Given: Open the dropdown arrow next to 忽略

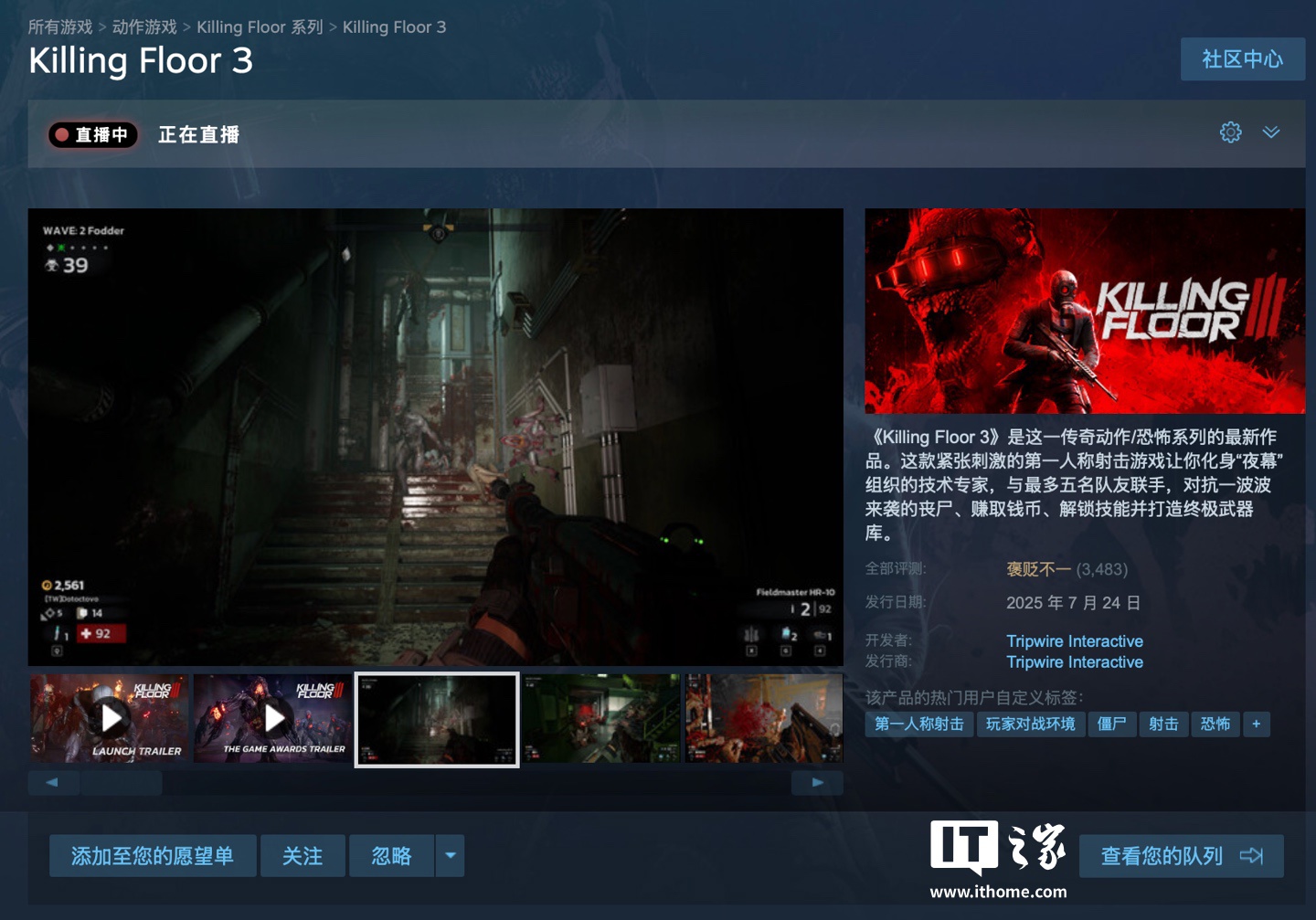Looking at the screenshot, I should click(x=450, y=856).
